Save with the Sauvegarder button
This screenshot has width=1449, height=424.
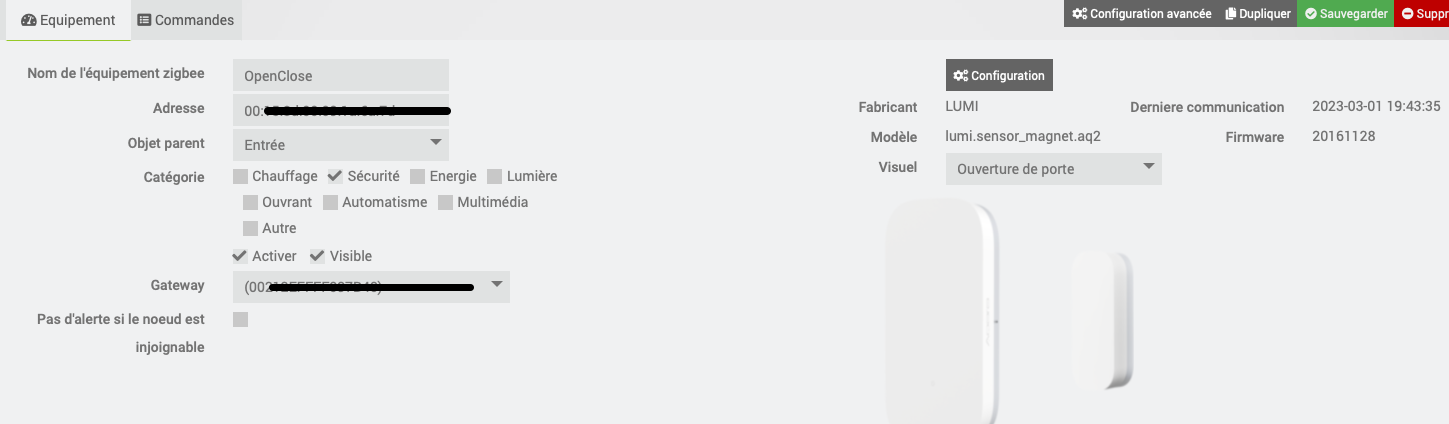tap(1345, 14)
